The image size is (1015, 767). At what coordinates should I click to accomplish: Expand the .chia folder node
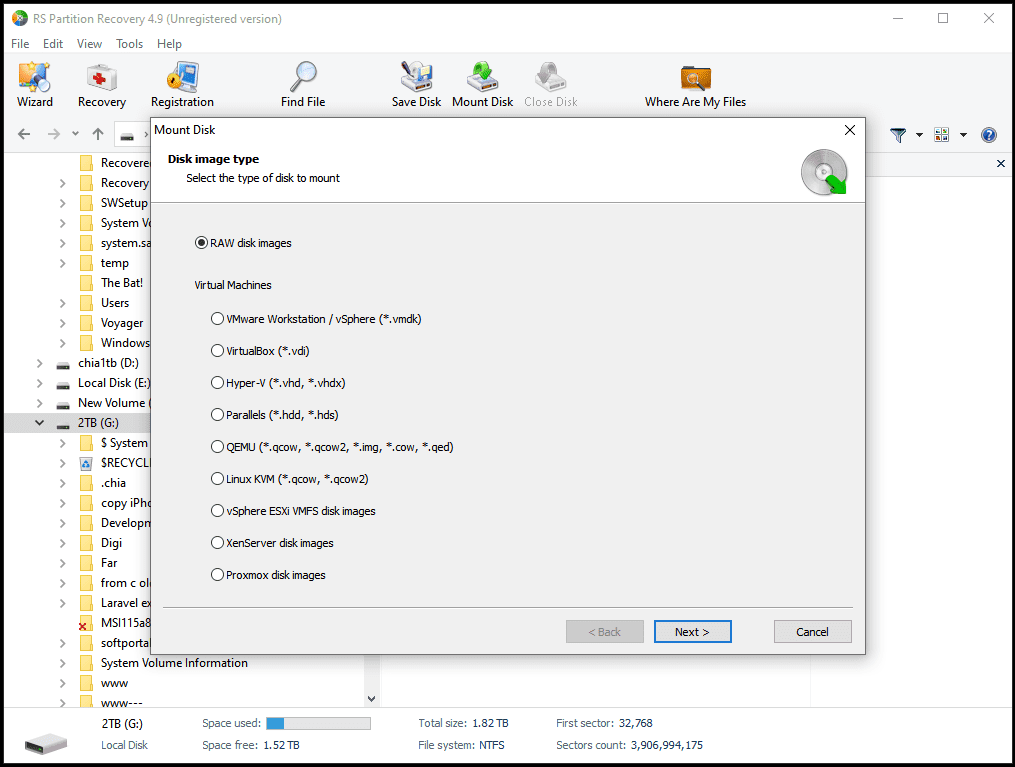(62, 484)
